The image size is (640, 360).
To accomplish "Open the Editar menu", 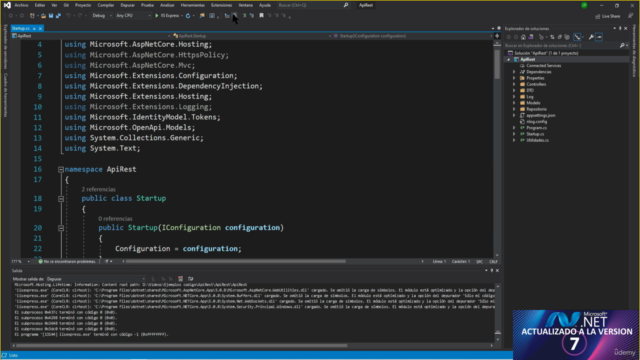I will [40, 5].
